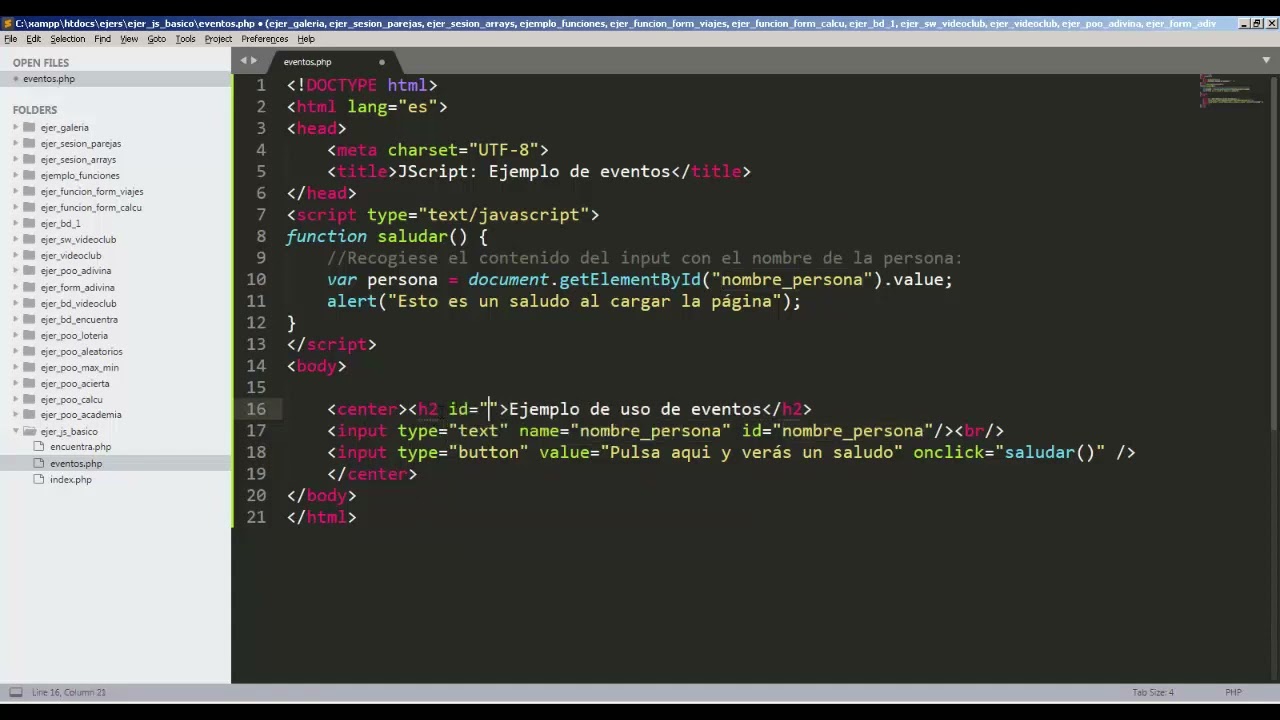
Task: Click Line 16, Column 21 status text
Action: 68,692
